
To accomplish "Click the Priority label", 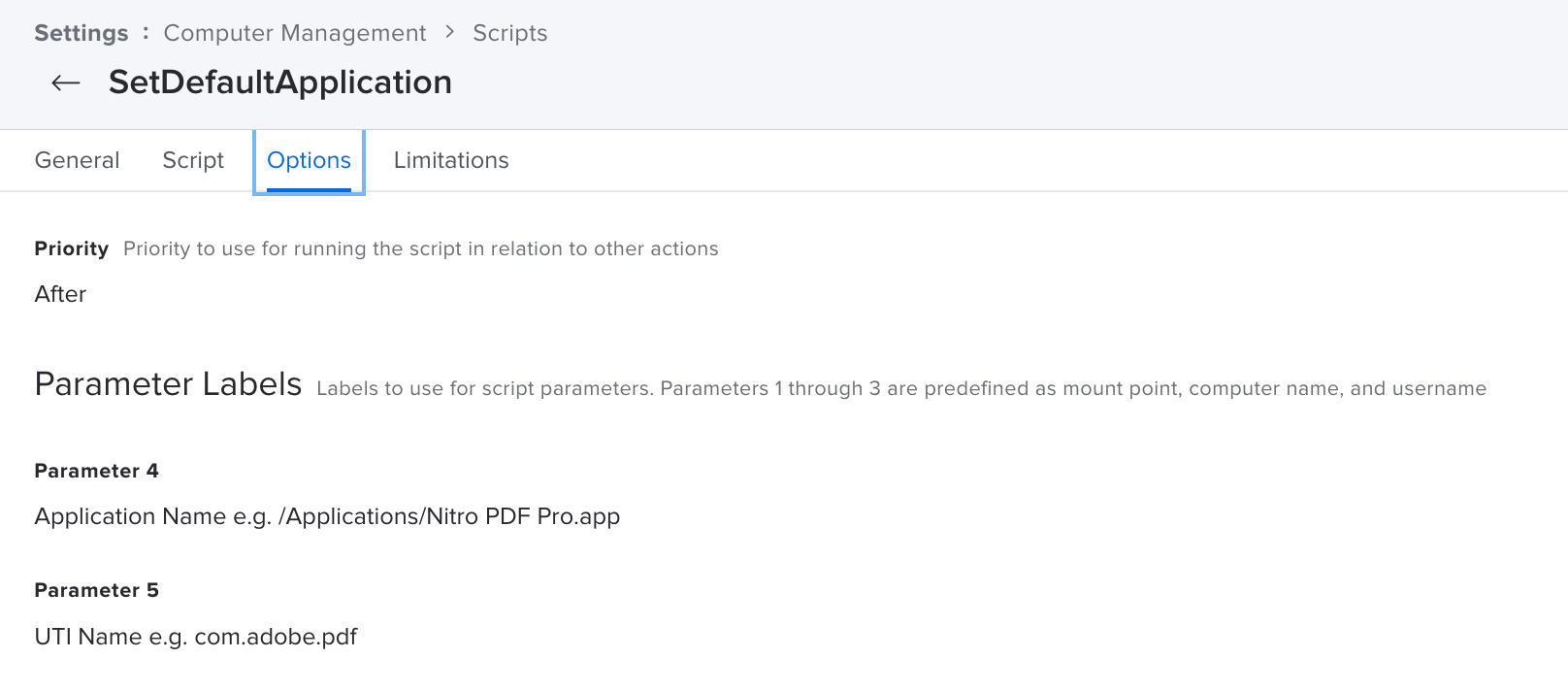I will click(x=72, y=248).
